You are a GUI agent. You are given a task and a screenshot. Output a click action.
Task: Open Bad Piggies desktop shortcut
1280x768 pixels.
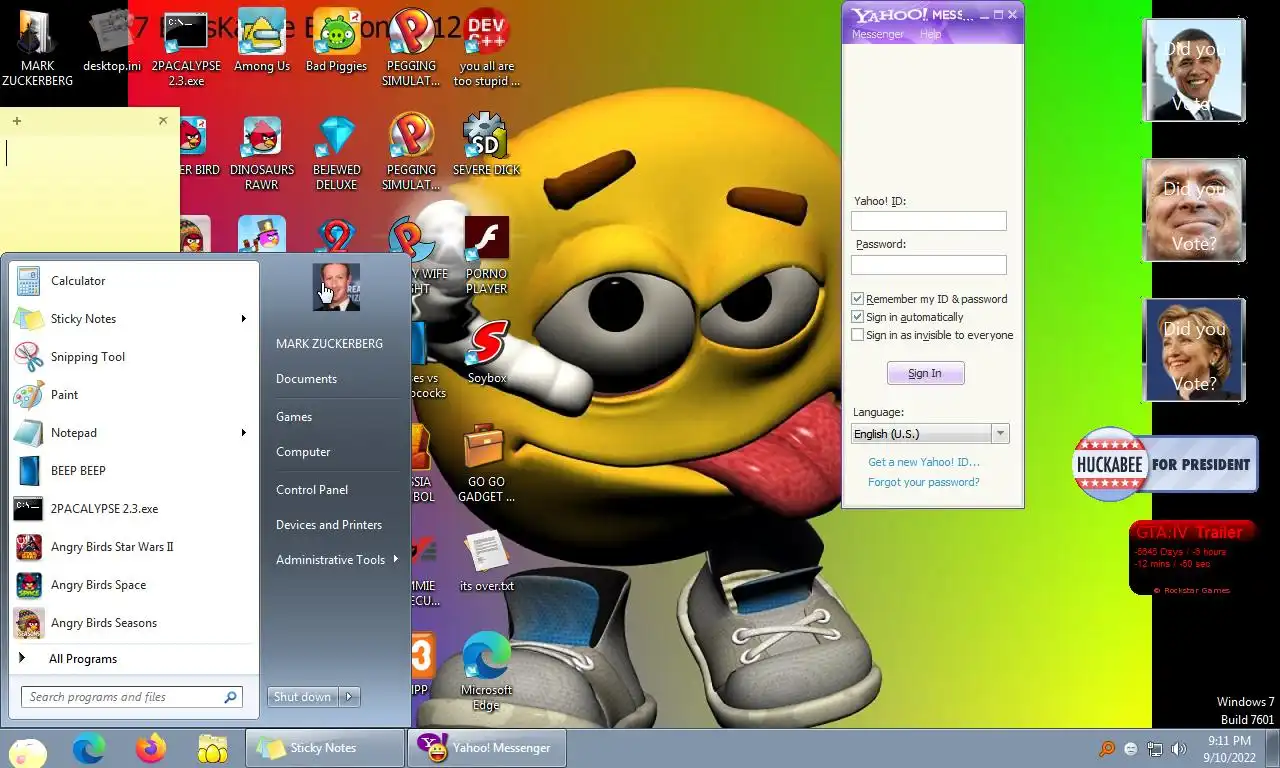(336, 42)
